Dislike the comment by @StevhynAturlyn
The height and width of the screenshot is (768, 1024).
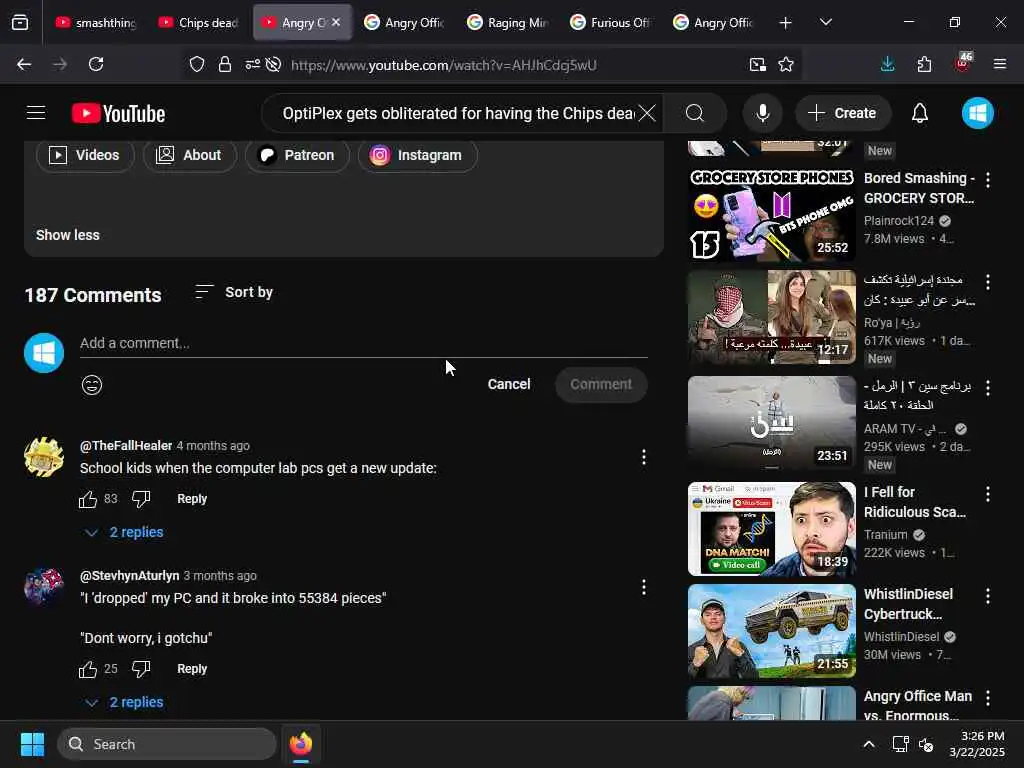click(141, 669)
